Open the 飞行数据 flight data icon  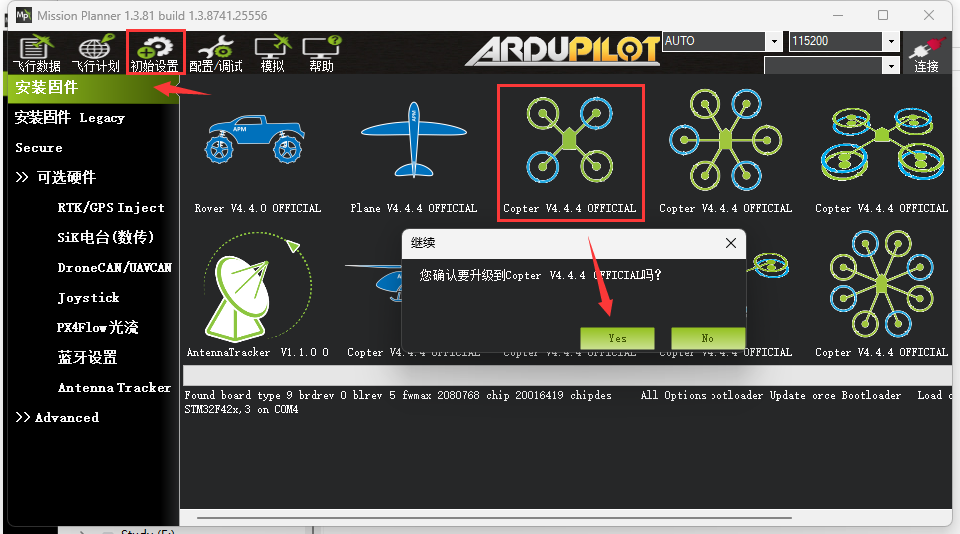[x=36, y=53]
